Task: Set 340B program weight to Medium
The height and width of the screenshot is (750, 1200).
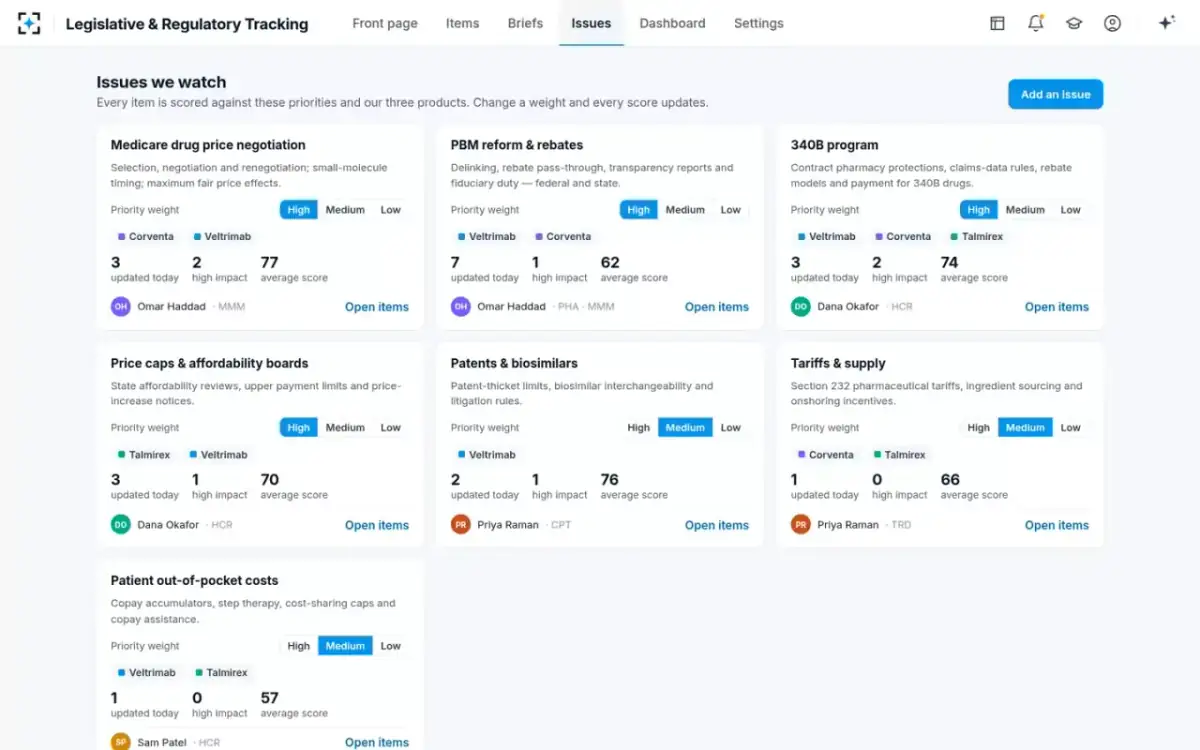Action: coord(1025,210)
